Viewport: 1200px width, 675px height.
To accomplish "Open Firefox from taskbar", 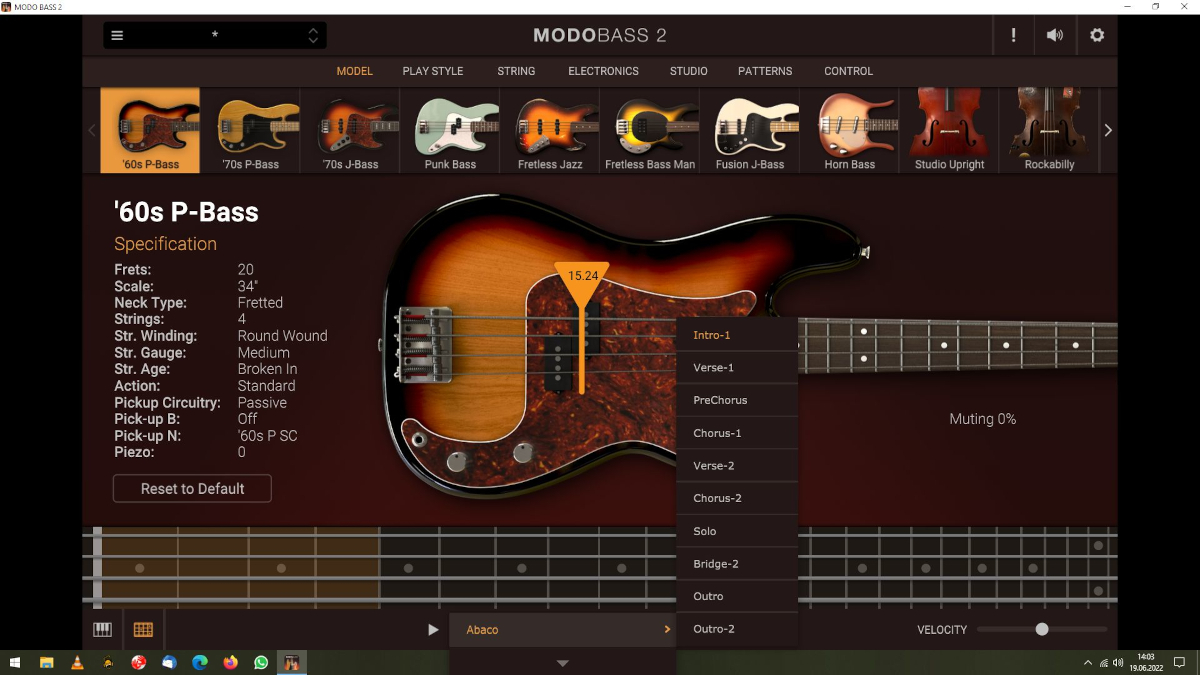I will [231, 662].
